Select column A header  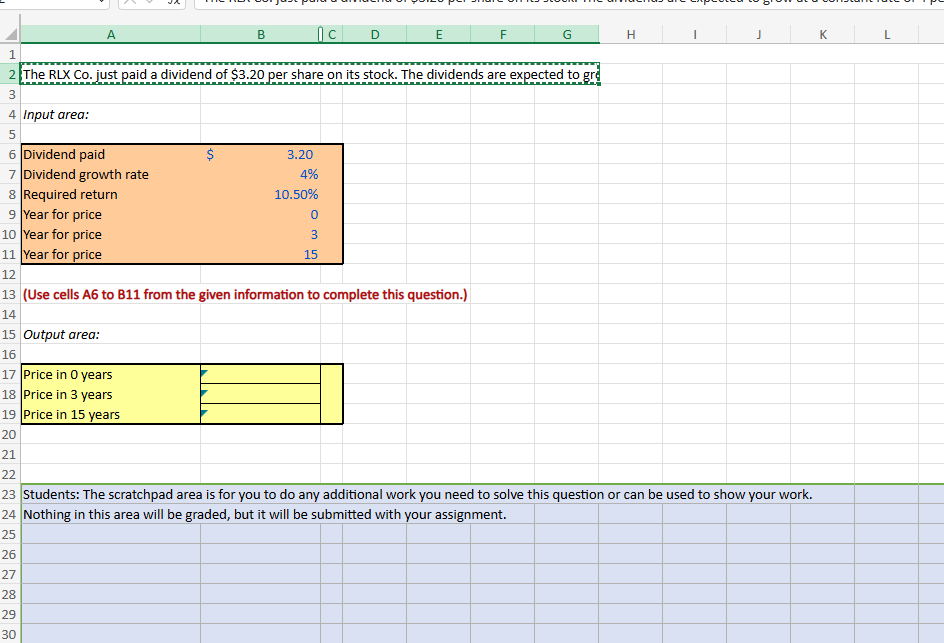pos(110,34)
